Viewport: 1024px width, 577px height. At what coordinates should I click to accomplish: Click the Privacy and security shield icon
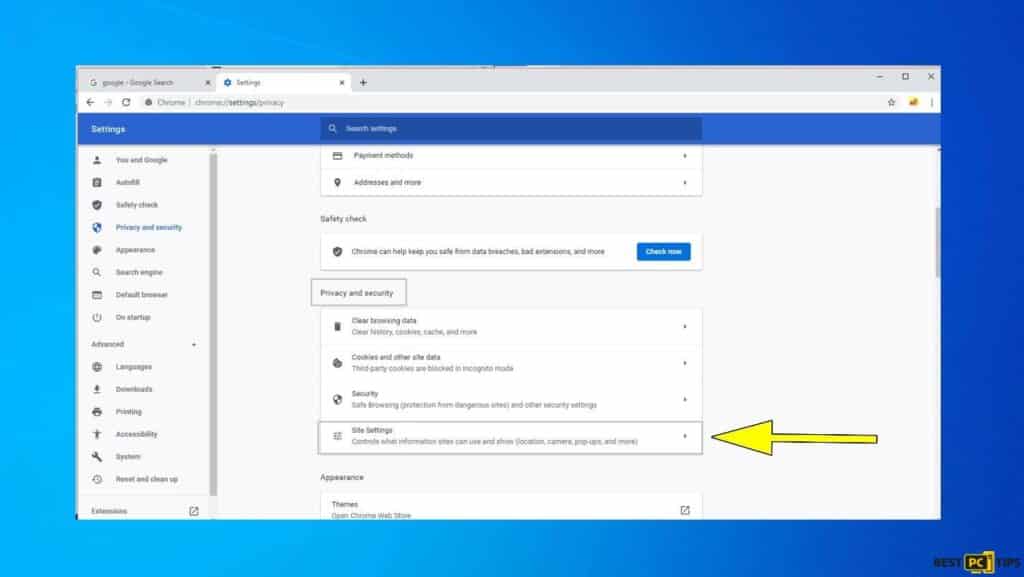pyautogui.click(x=97, y=228)
